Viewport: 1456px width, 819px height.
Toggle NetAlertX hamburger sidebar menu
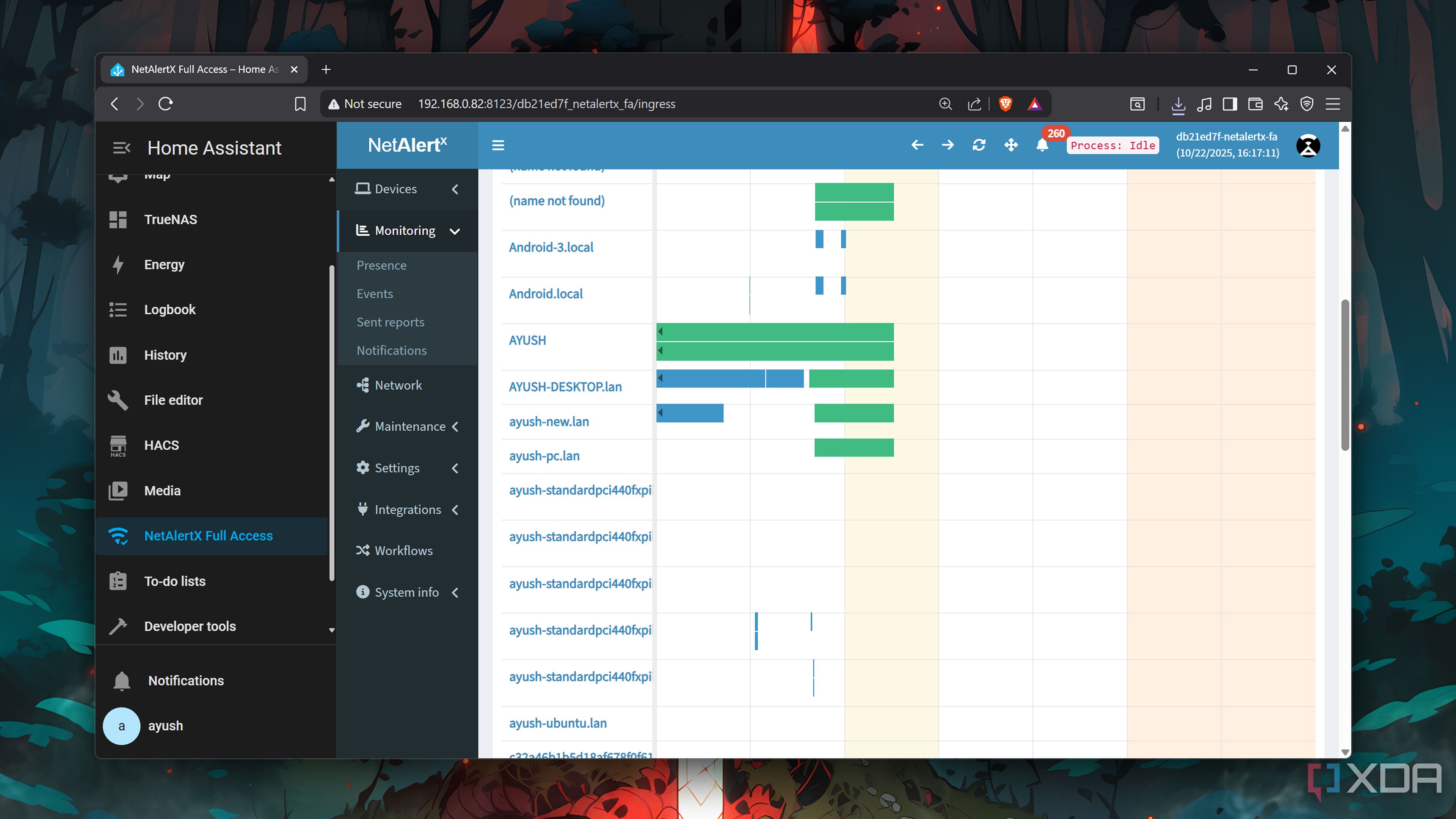tap(498, 145)
